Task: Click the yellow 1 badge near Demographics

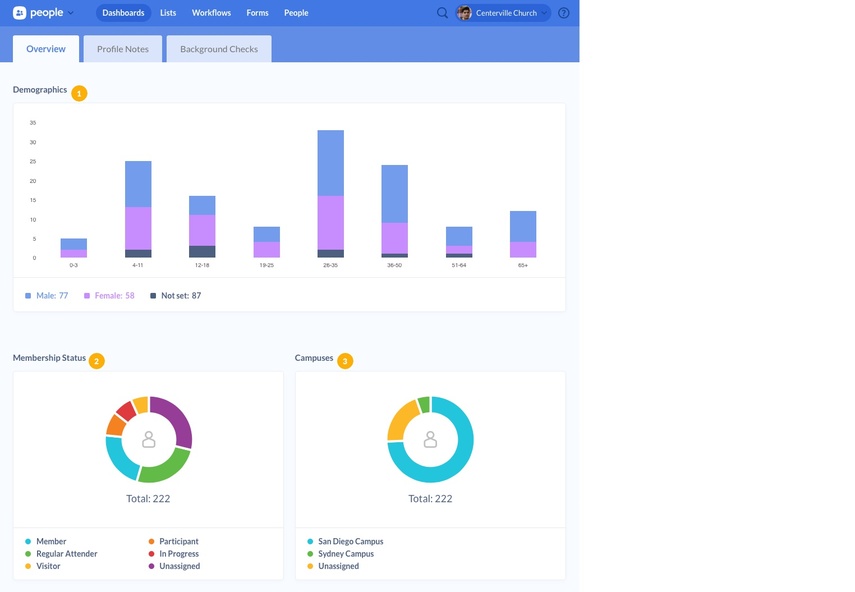Action: click(x=78, y=92)
